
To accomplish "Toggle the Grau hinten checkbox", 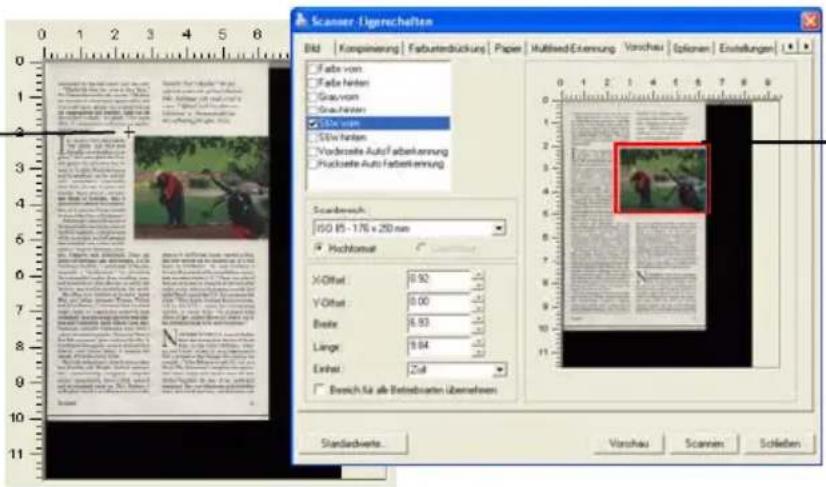I will coord(313,110).
